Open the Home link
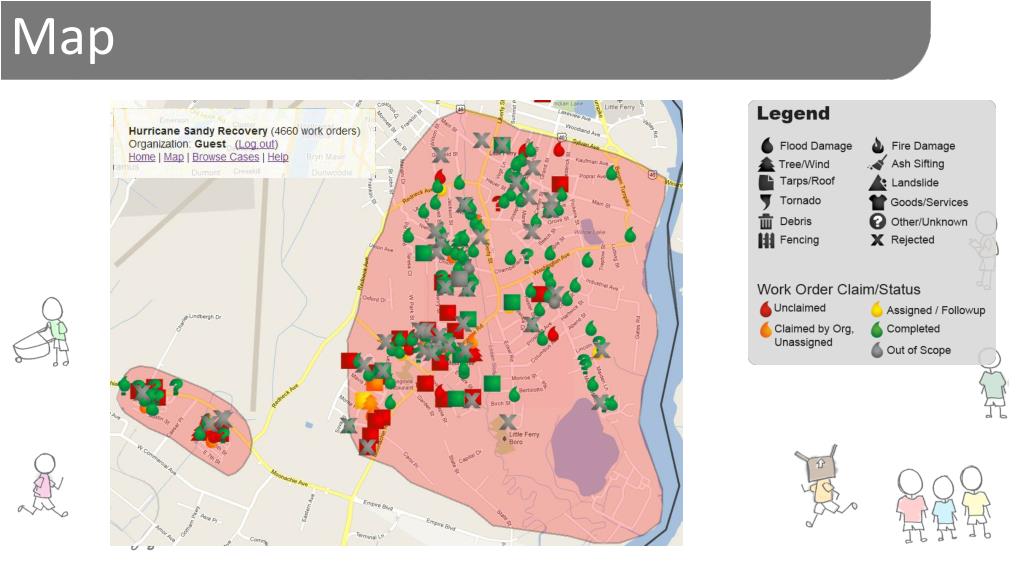Screen dimensions: 1024x576 pos(142,157)
